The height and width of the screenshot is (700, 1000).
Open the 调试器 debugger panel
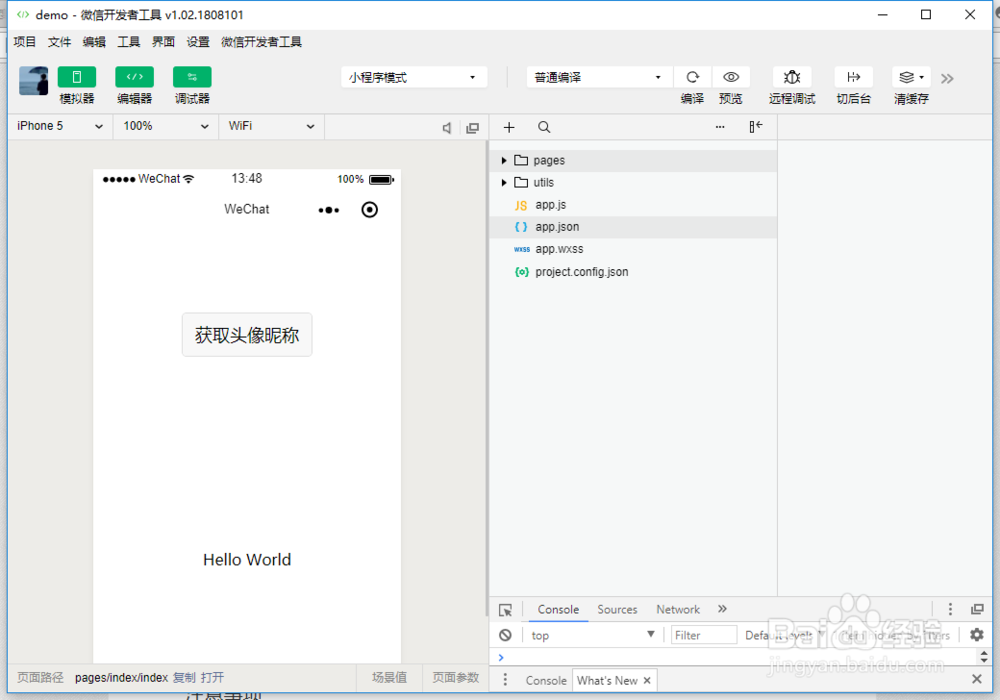(191, 76)
